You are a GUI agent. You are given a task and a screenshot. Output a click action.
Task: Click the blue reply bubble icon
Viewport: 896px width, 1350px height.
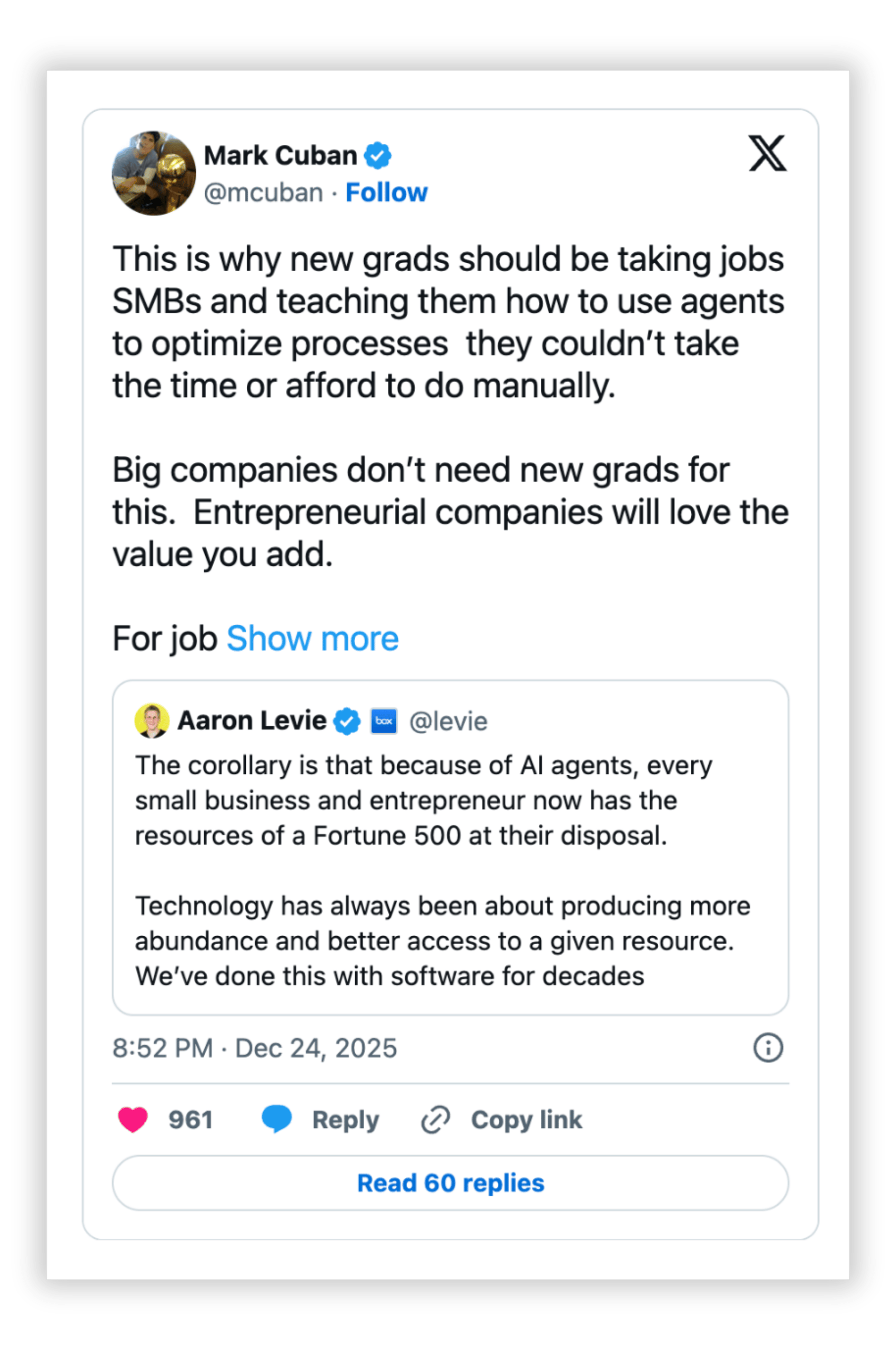coord(277,1119)
